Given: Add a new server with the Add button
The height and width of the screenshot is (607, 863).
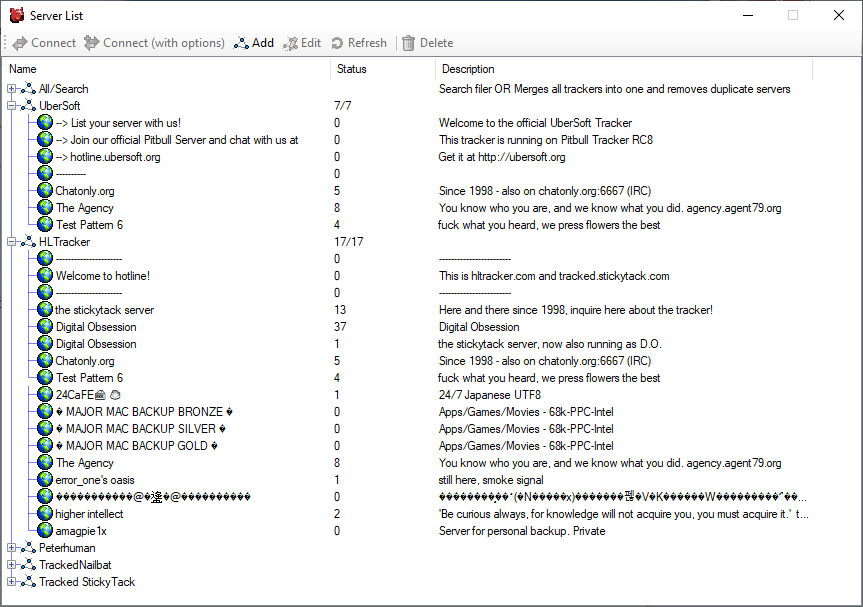Looking at the screenshot, I should point(254,43).
